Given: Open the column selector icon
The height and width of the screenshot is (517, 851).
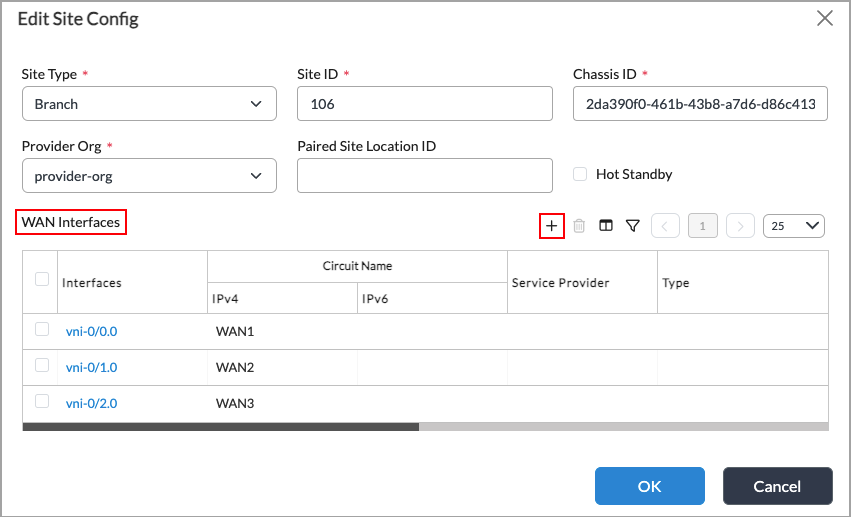Looking at the screenshot, I should click(x=606, y=225).
